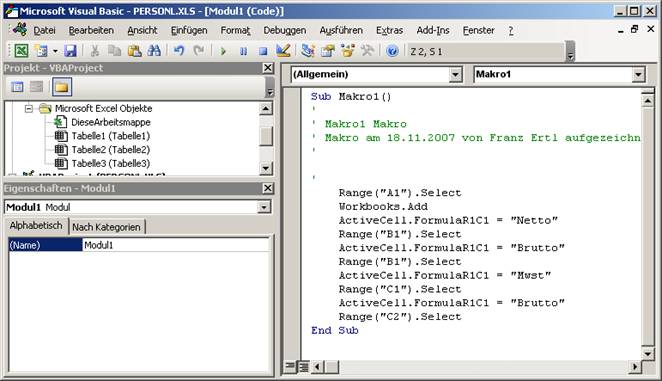Open the Properties Window toolbar icon
Screen dimensions: 662x381
328,51
